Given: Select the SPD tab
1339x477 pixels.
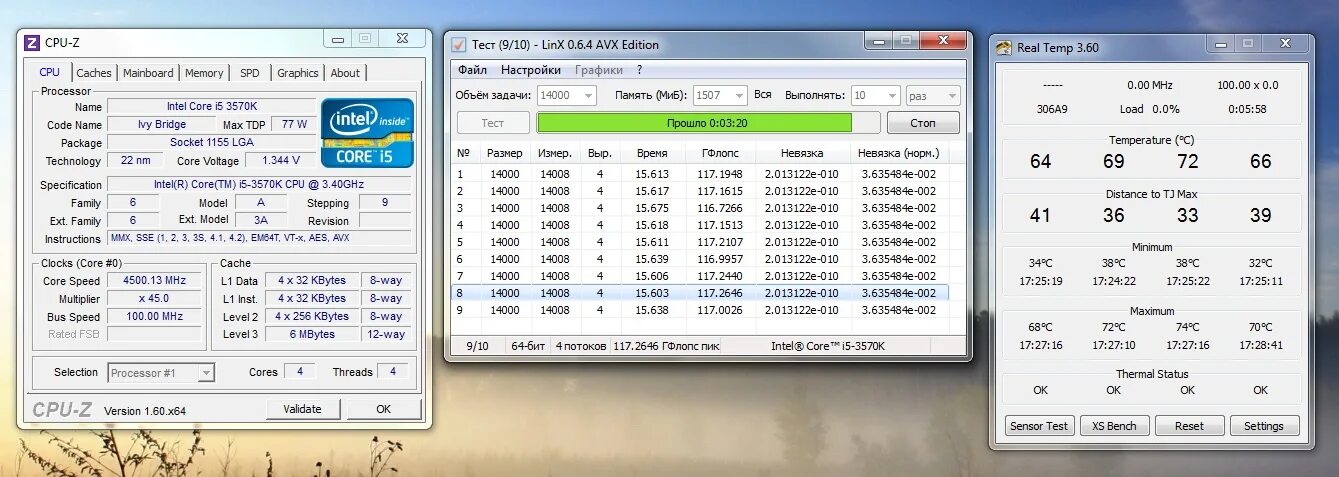Looking at the screenshot, I should (x=249, y=73).
